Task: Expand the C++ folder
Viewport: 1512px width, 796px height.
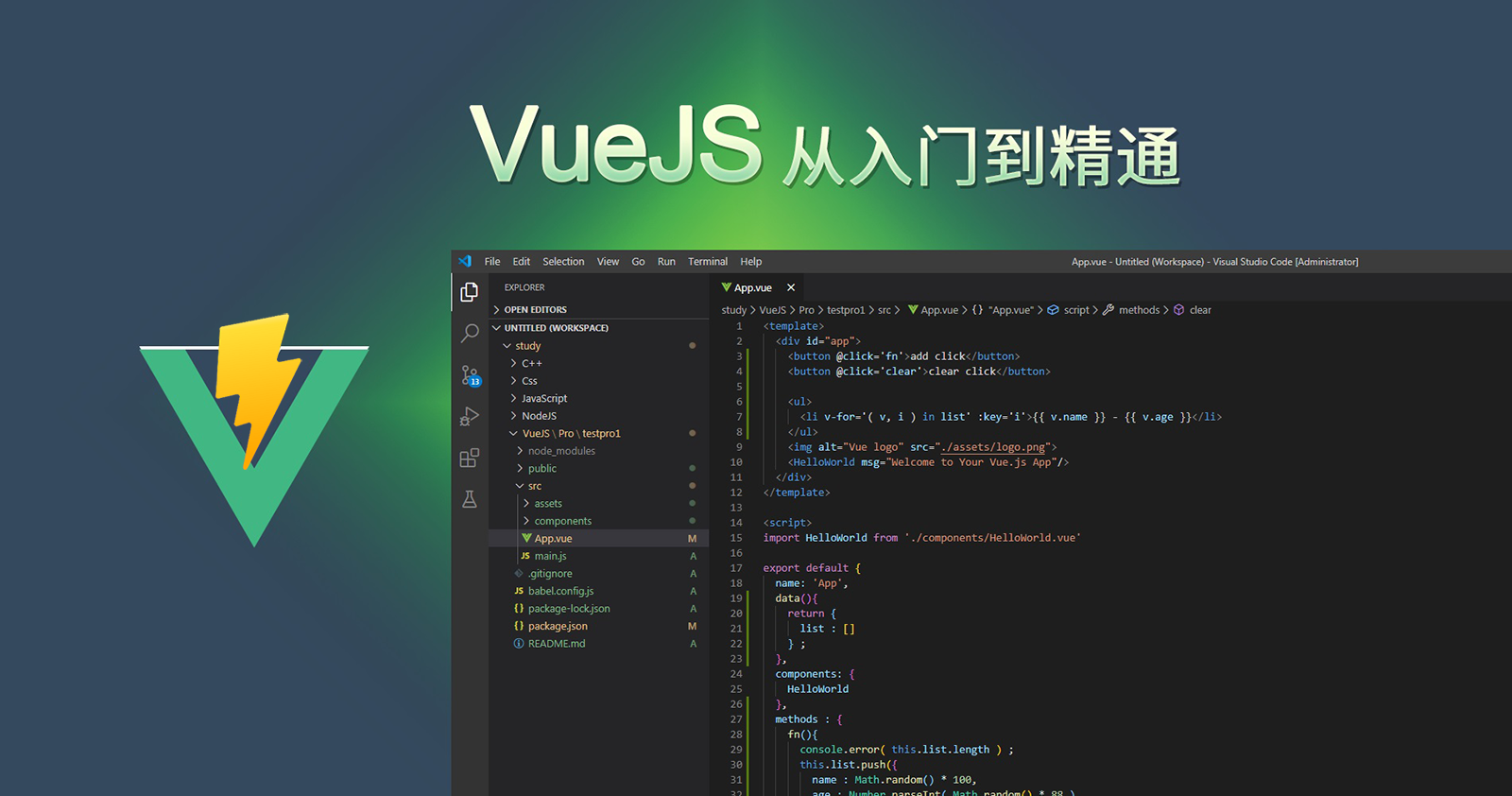Action: point(598,363)
